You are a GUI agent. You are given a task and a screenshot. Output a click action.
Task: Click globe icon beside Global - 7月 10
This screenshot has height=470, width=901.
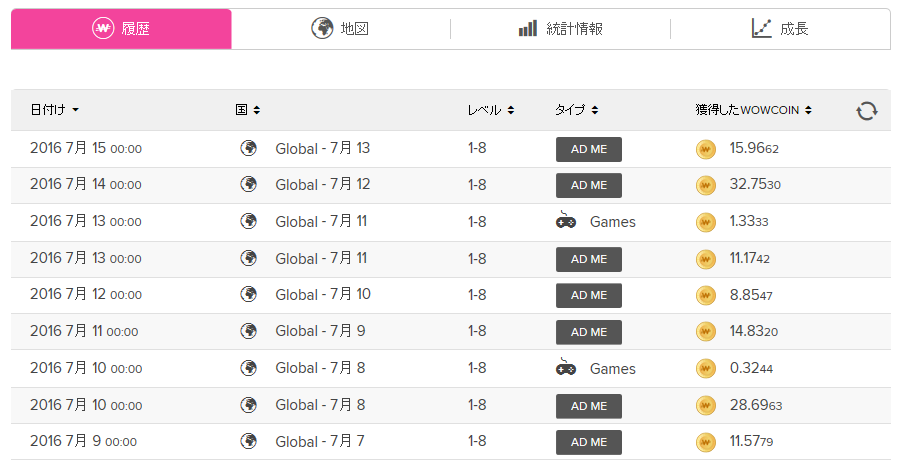pos(248,294)
